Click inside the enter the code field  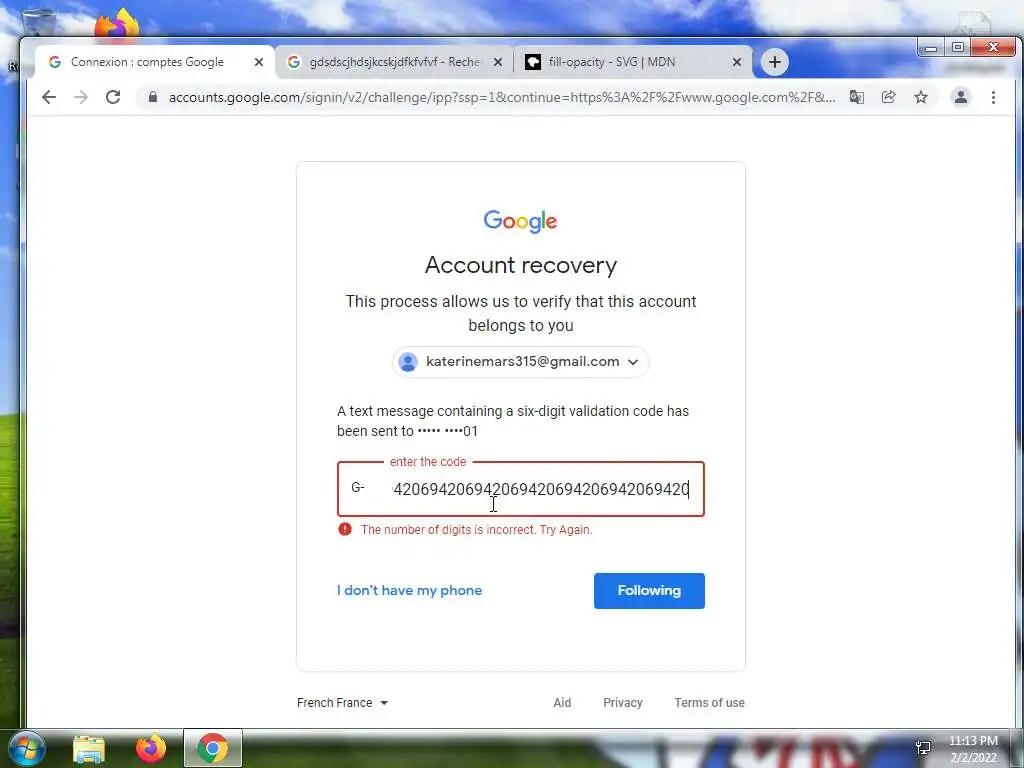coord(520,489)
